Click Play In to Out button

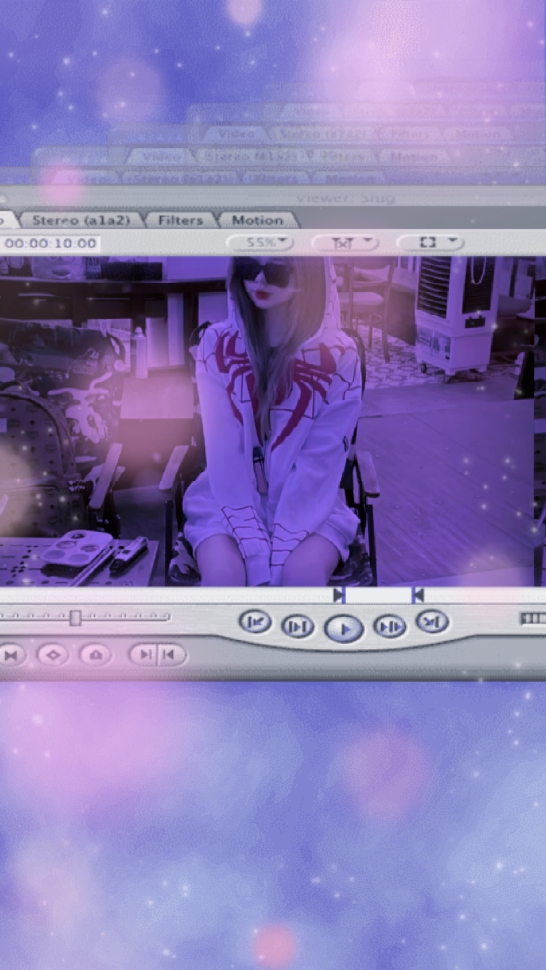298,627
